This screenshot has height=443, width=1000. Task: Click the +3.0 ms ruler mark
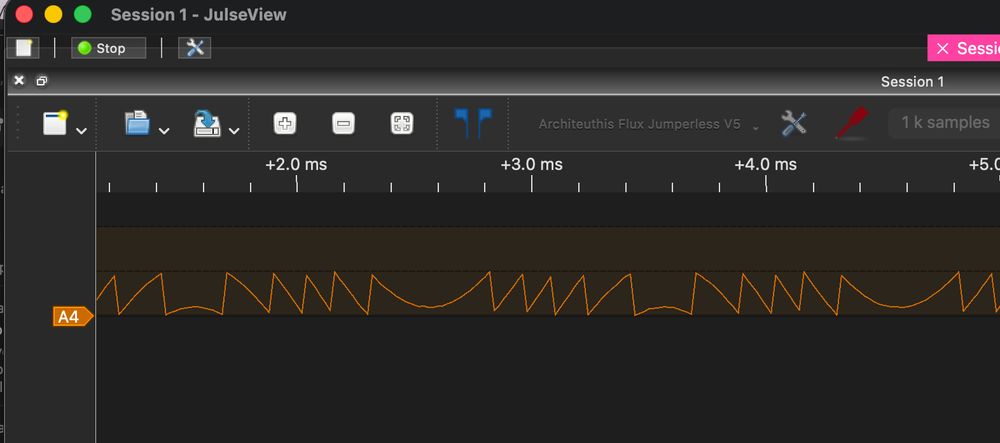click(531, 164)
